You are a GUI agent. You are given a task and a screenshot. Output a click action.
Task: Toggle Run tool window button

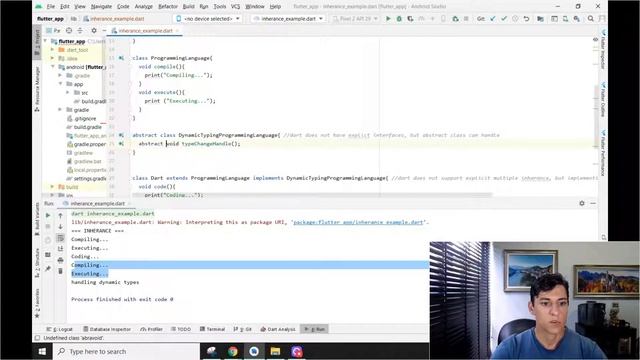(315, 329)
